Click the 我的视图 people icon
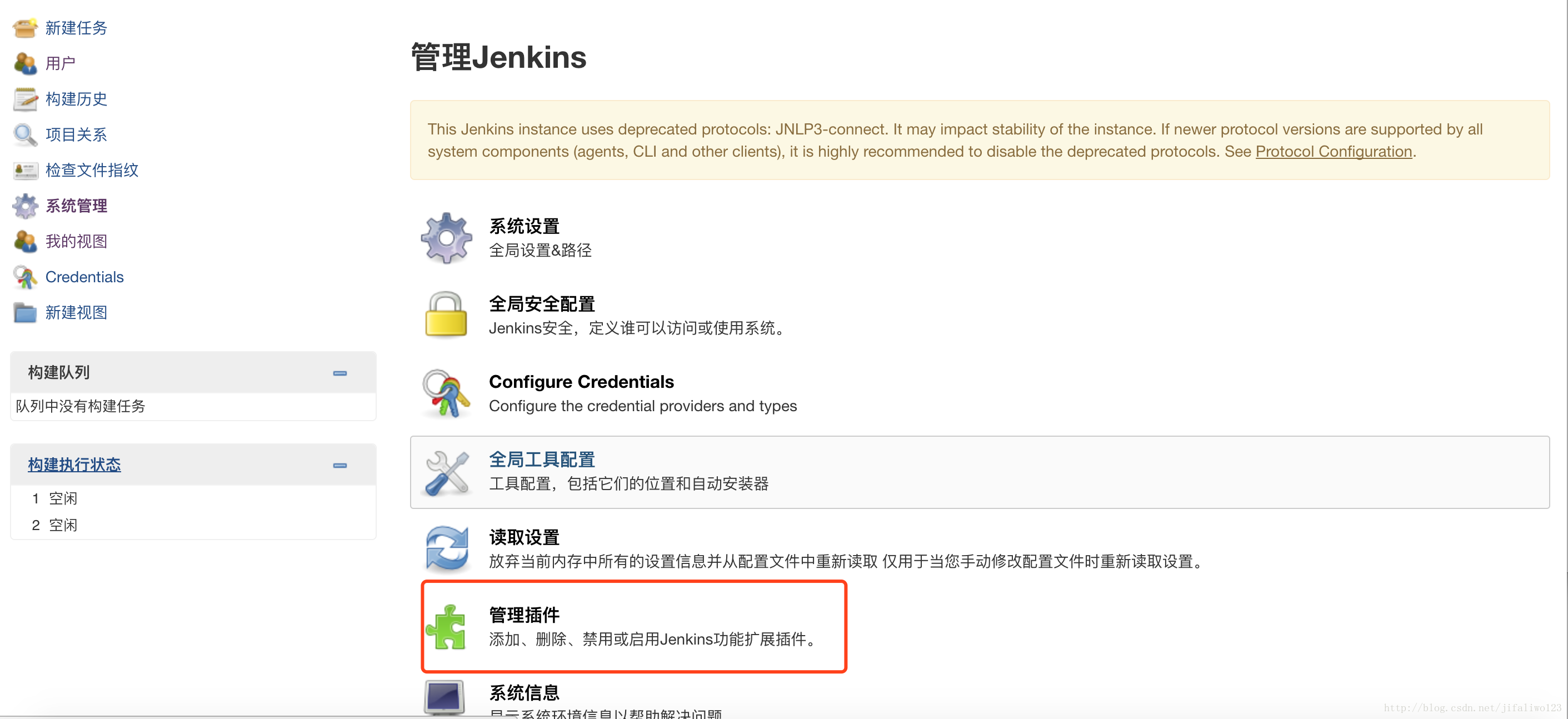Image resolution: width=1568 pixels, height=719 pixels. (25, 241)
